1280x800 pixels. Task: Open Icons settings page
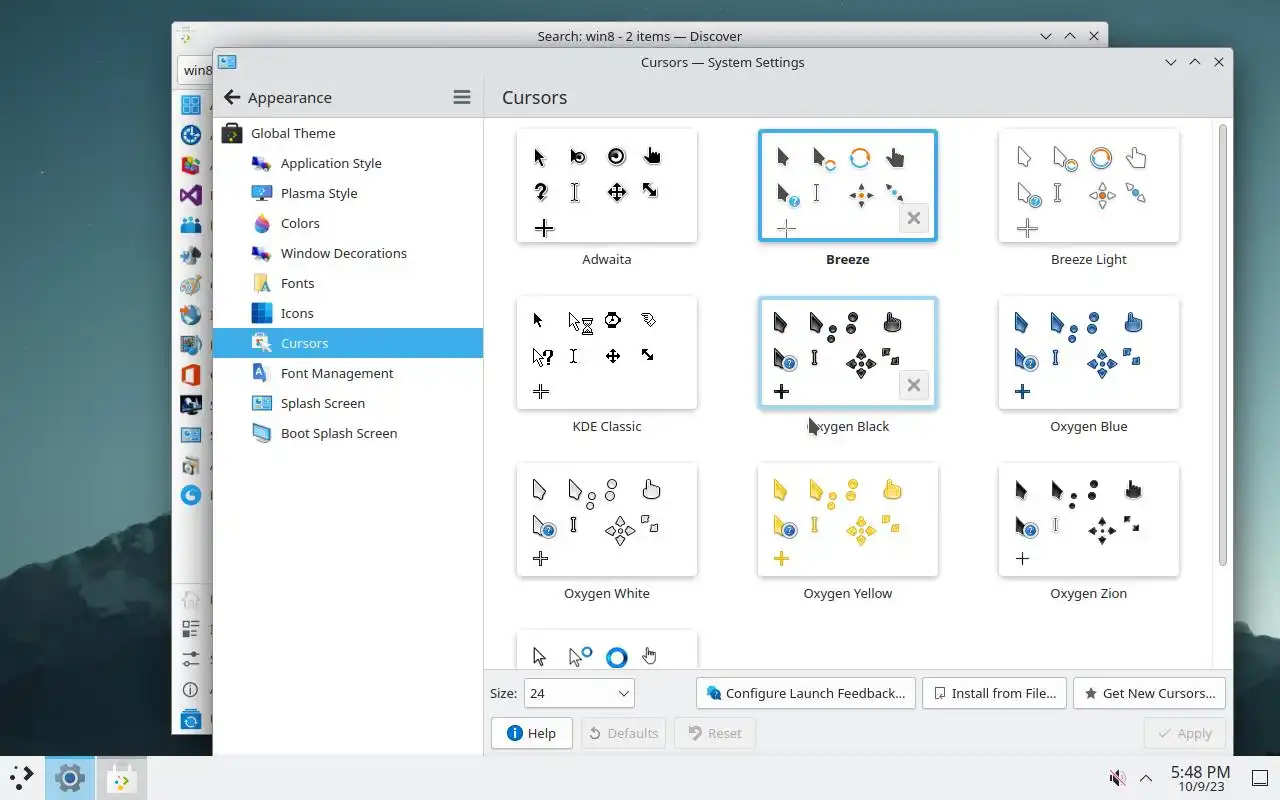pyautogui.click(x=348, y=313)
